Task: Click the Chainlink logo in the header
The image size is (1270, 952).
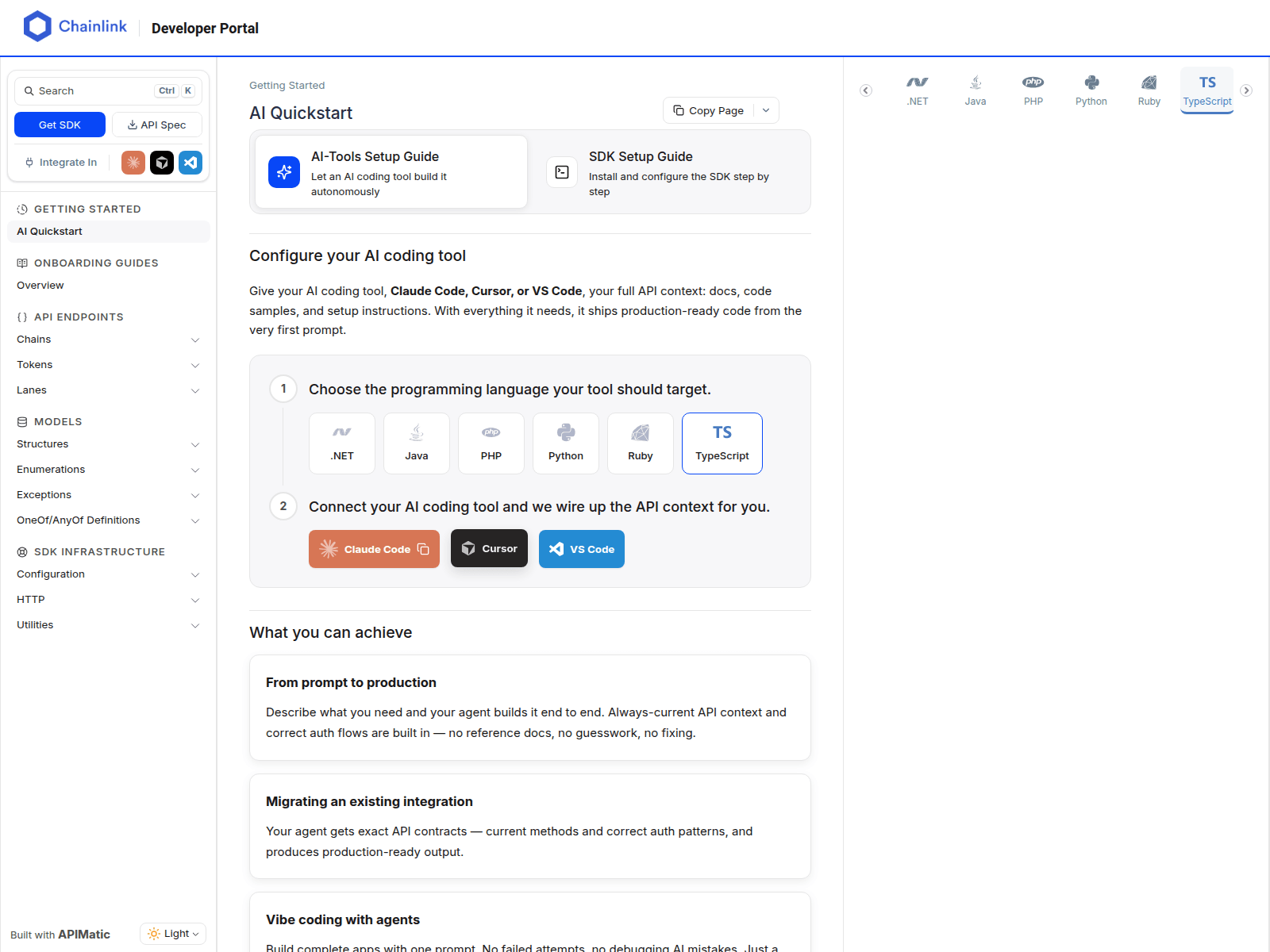Action: pyautogui.click(x=75, y=27)
